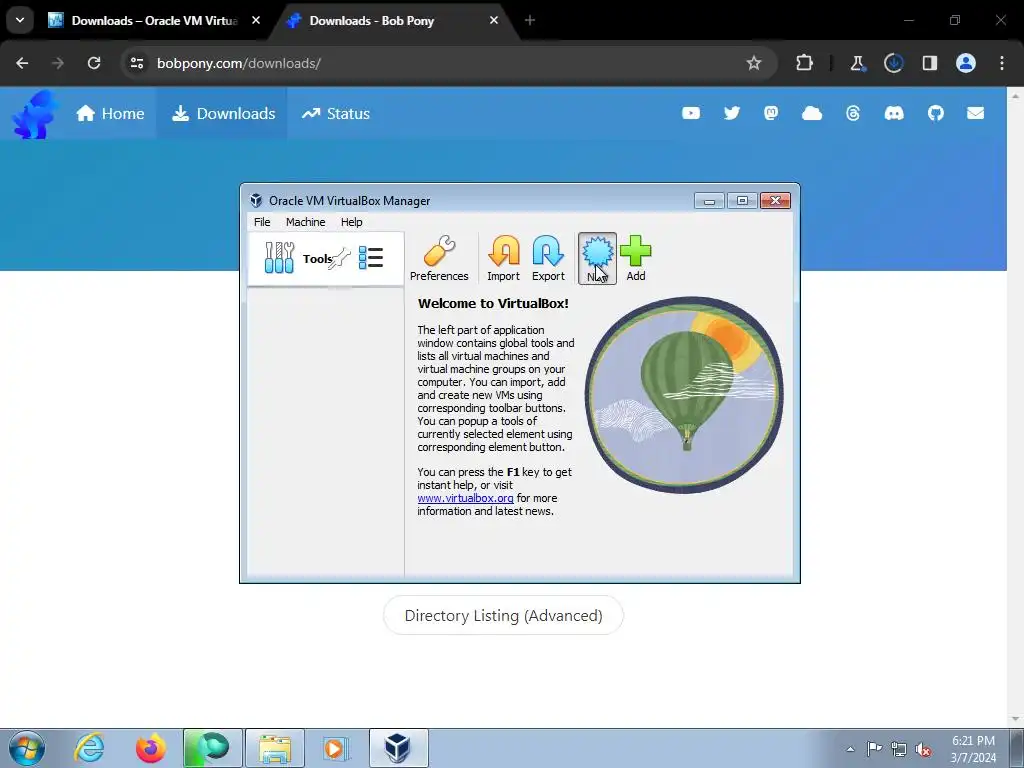Minimize the VirtualBox Manager window
Viewport: 1024px width, 768px height.
tap(709, 200)
